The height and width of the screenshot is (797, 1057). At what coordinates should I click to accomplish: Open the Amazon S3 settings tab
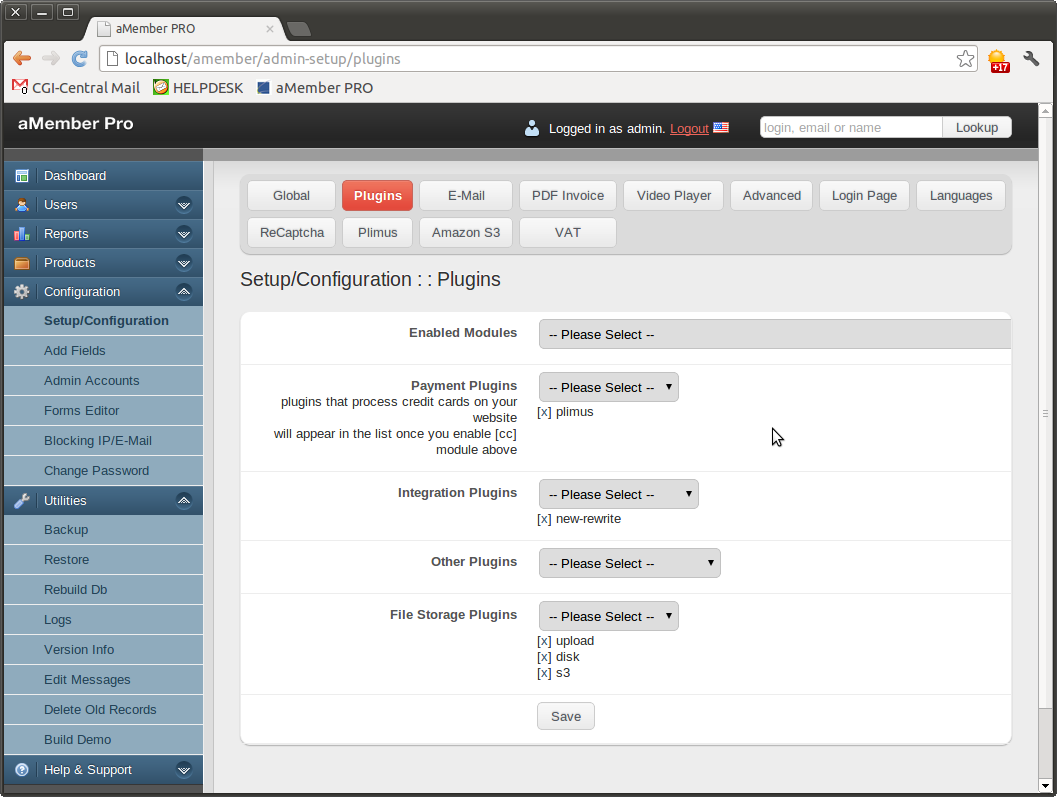466,233
